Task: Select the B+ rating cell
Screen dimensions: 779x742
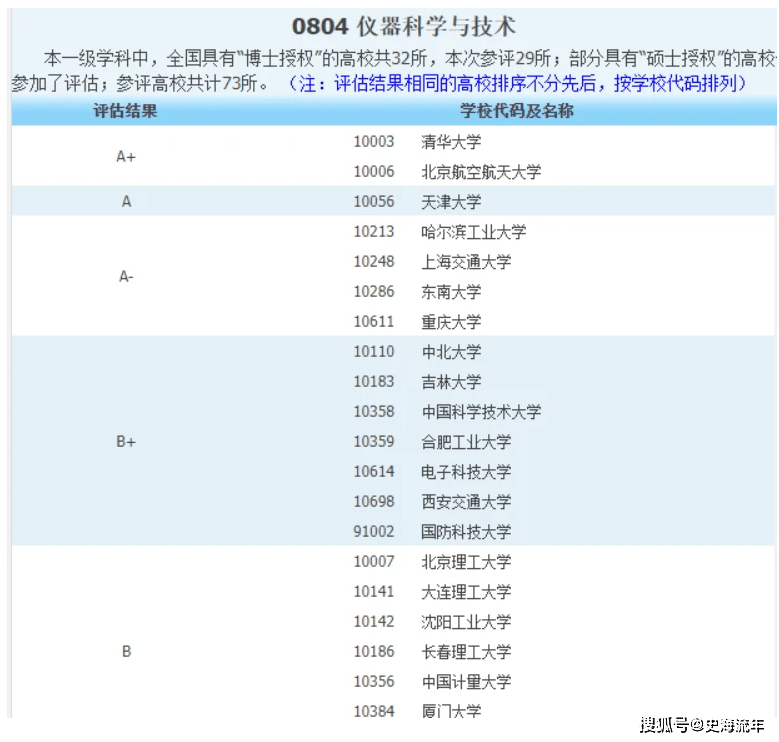Action: 126,442
